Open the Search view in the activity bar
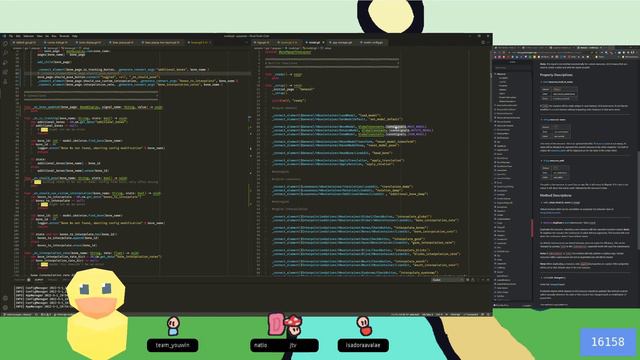 click(5, 53)
